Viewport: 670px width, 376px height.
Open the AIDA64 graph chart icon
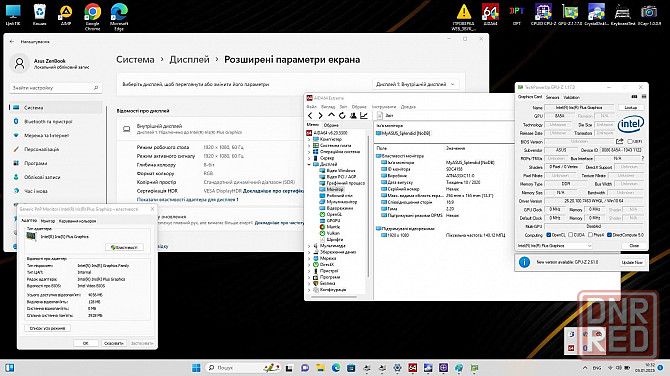tap(364, 116)
